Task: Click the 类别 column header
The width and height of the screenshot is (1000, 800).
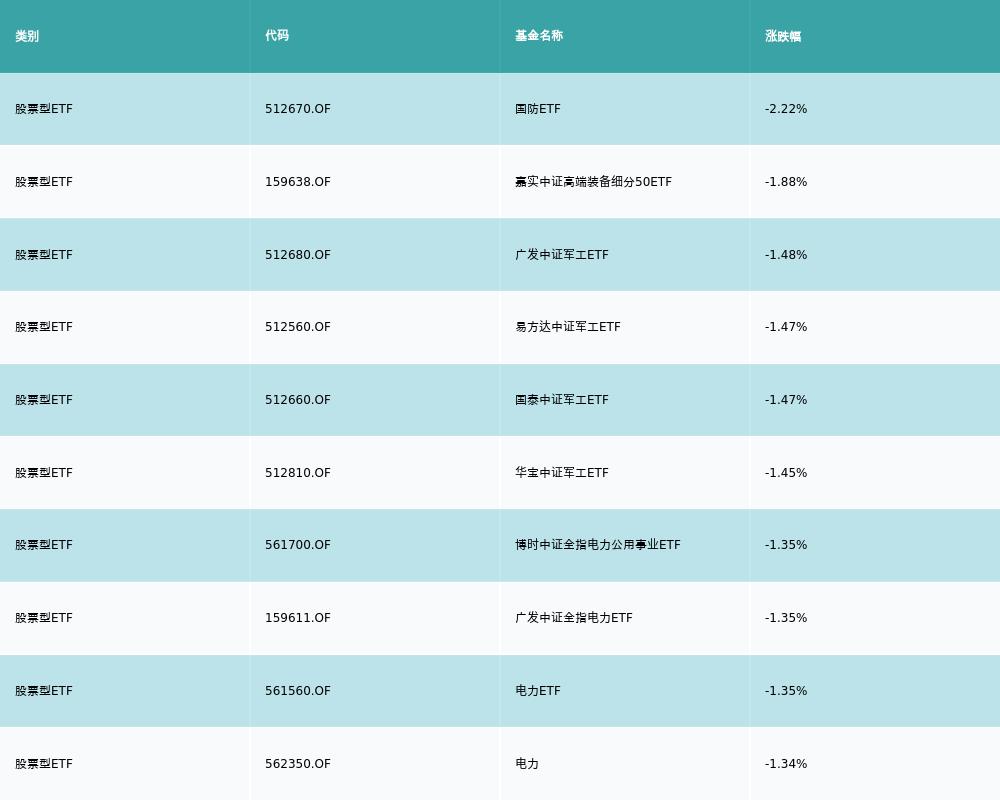Action: tap(27, 36)
